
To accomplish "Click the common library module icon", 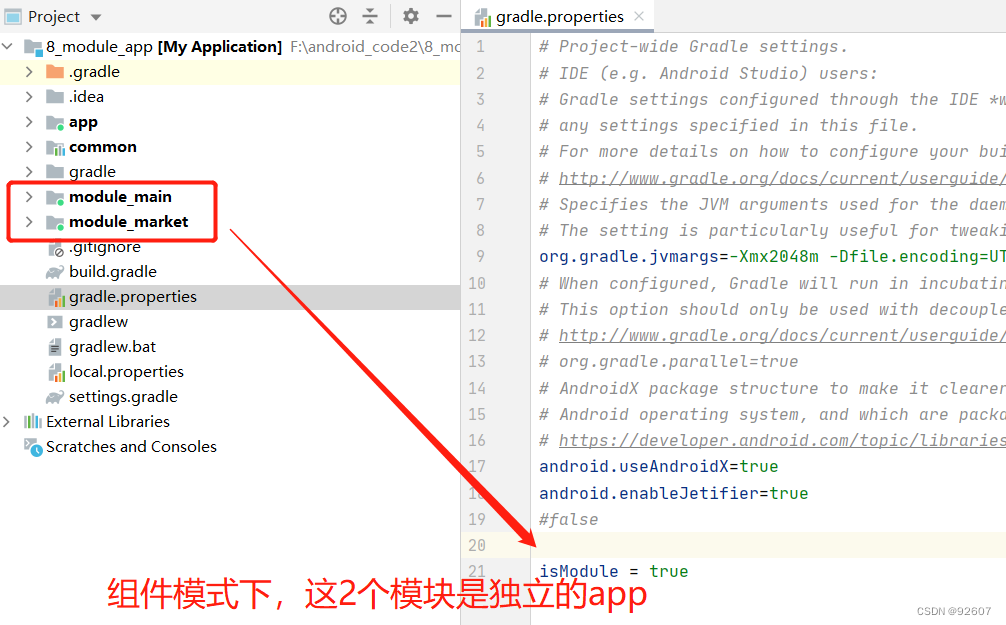I will (55, 147).
